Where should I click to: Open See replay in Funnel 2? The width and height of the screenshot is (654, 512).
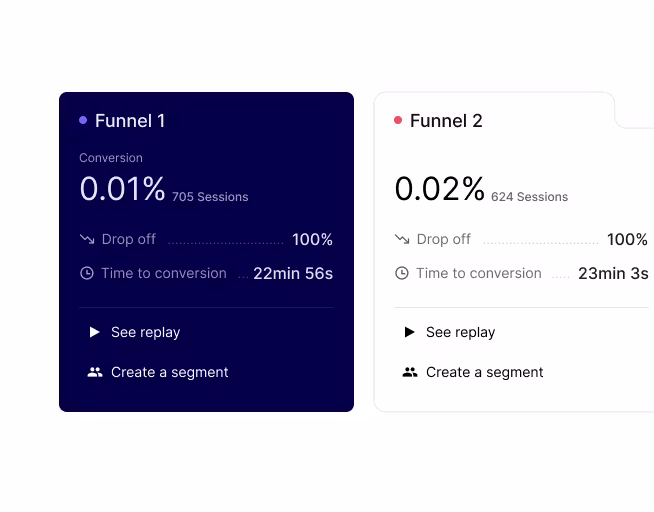coord(460,332)
